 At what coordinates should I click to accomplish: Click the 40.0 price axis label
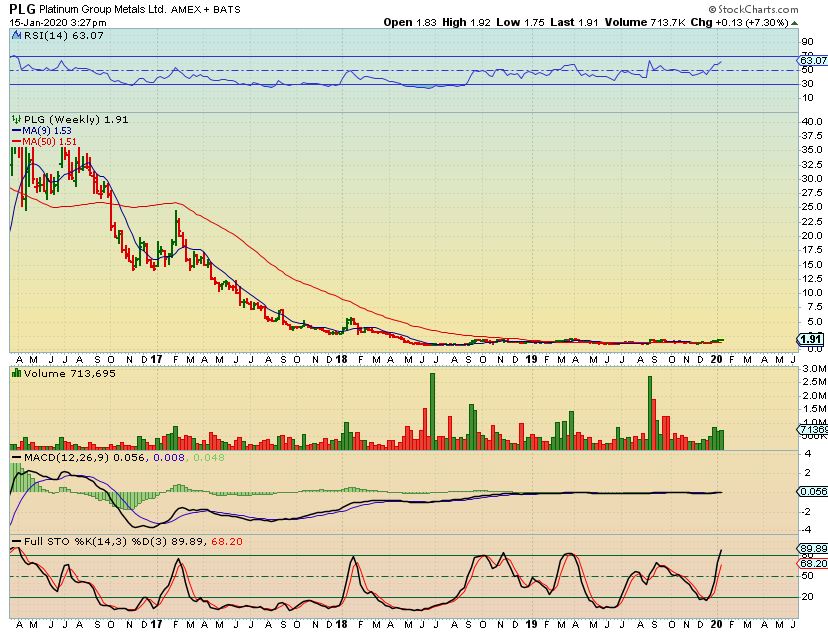[812, 121]
